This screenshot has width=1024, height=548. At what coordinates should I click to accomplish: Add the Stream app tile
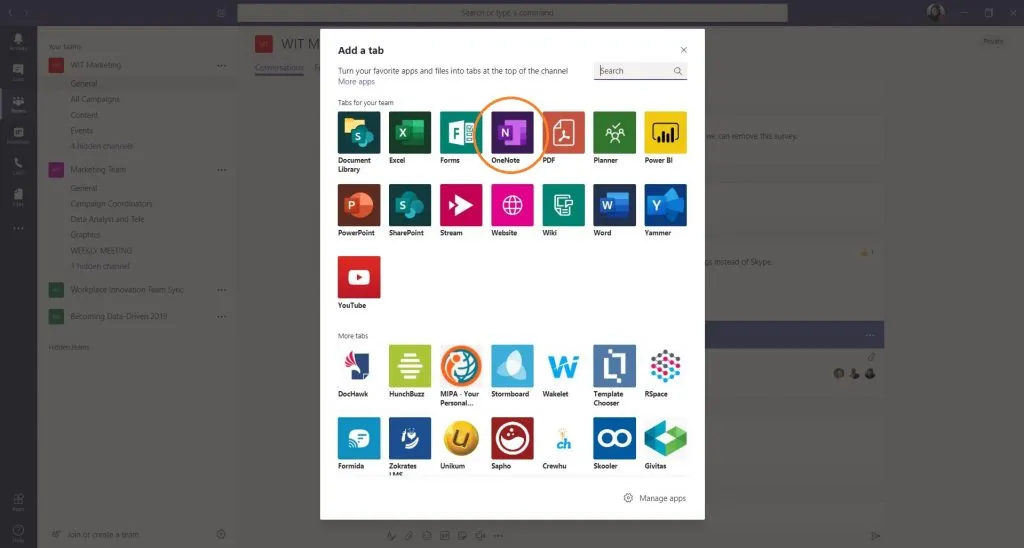click(x=460, y=205)
